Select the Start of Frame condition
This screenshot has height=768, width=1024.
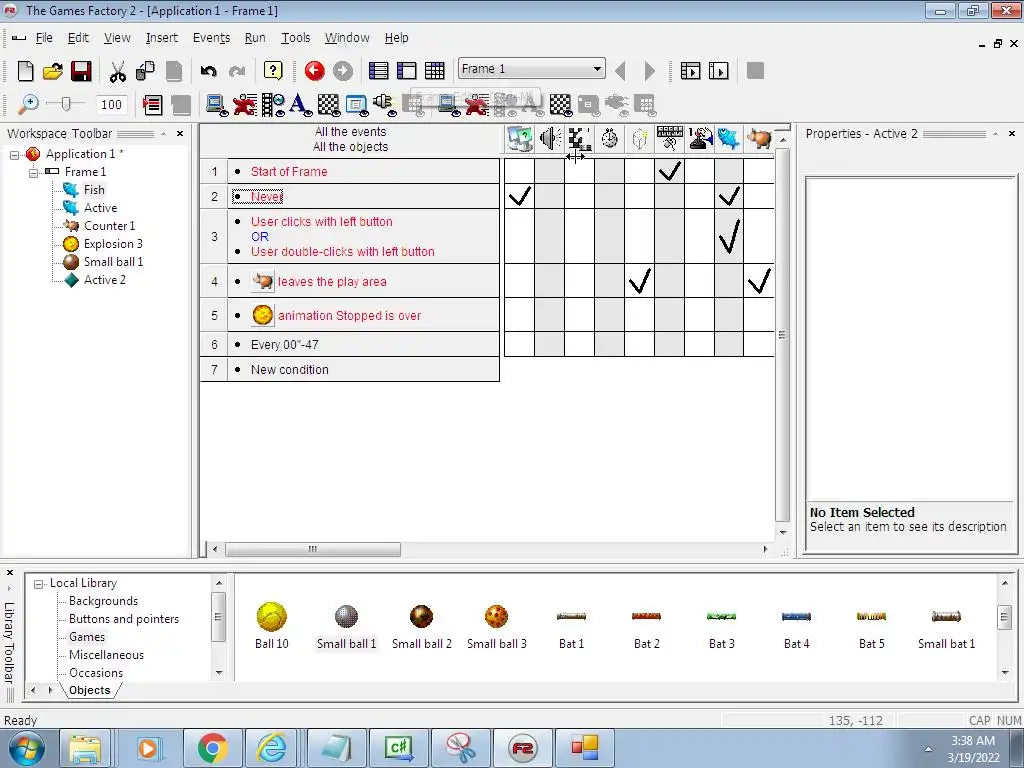[289, 172]
